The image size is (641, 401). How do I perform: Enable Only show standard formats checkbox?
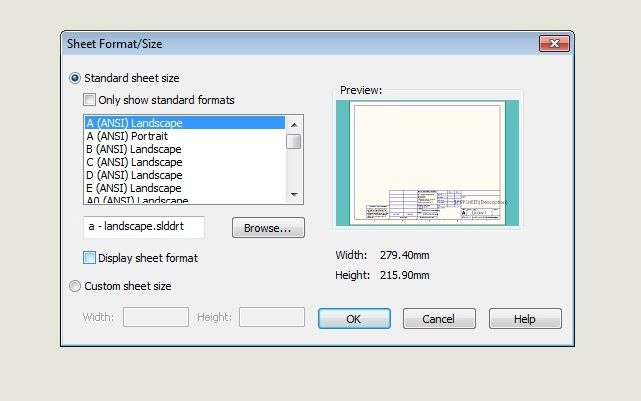pyautogui.click(x=90, y=100)
